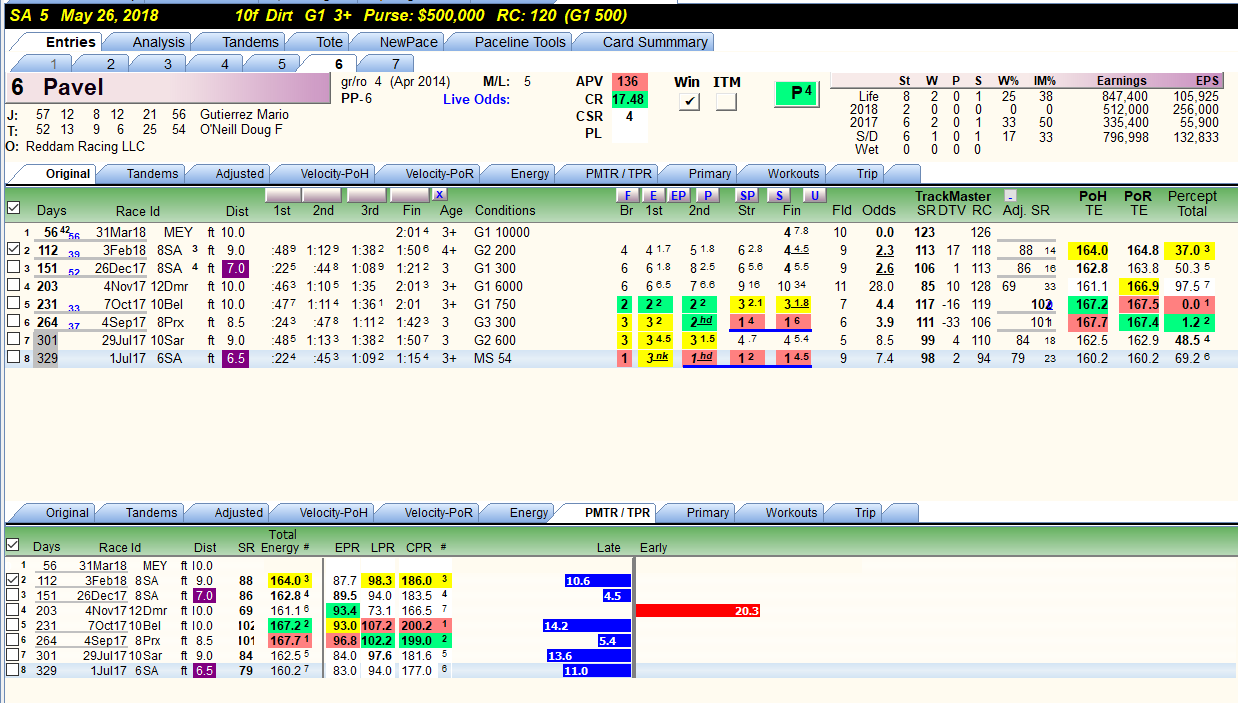Switch to the NewPace tab
This screenshot has width=1238, height=703.
pos(408,42)
